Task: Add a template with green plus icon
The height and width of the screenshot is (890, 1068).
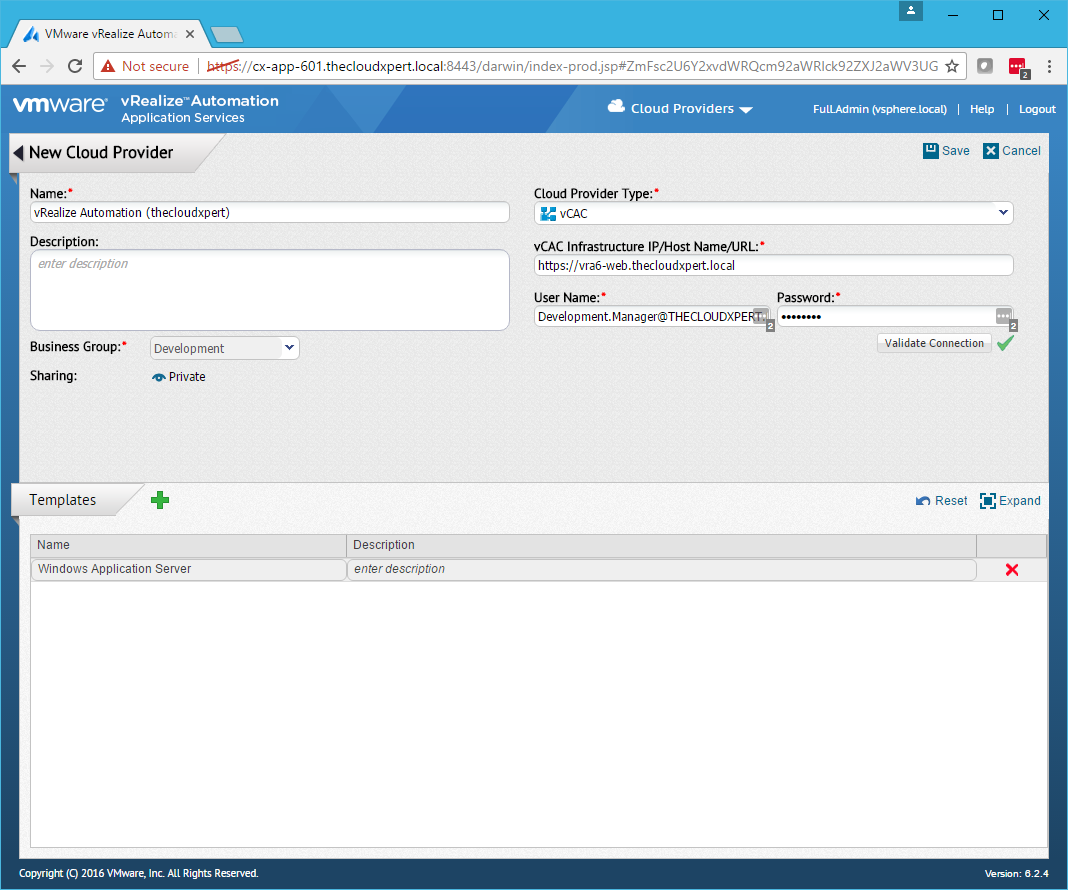Action: [160, 500]
